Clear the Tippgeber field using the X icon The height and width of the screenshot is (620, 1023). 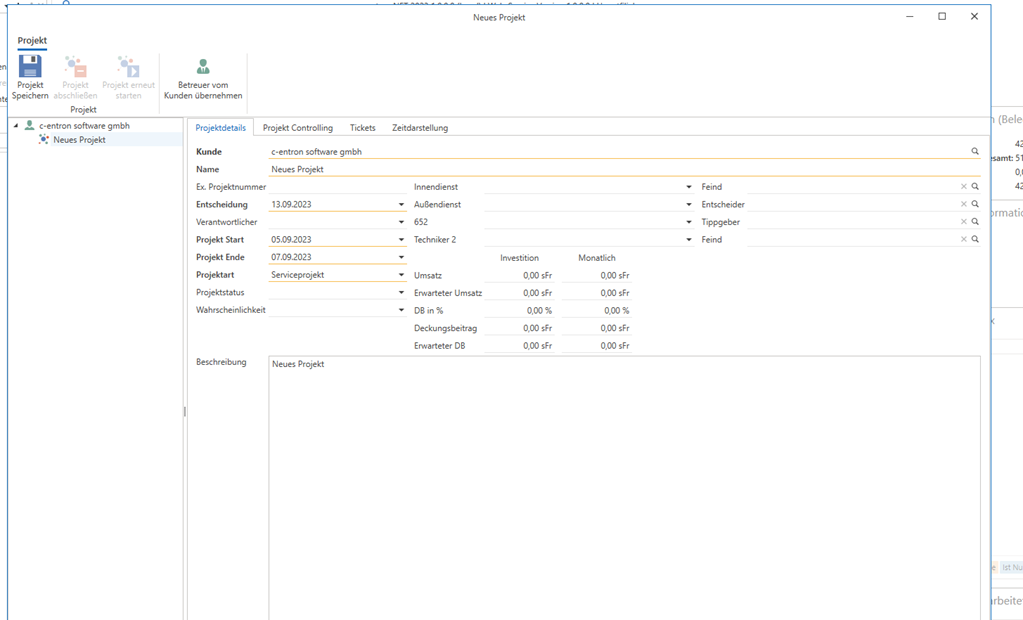tap(964, 222)
